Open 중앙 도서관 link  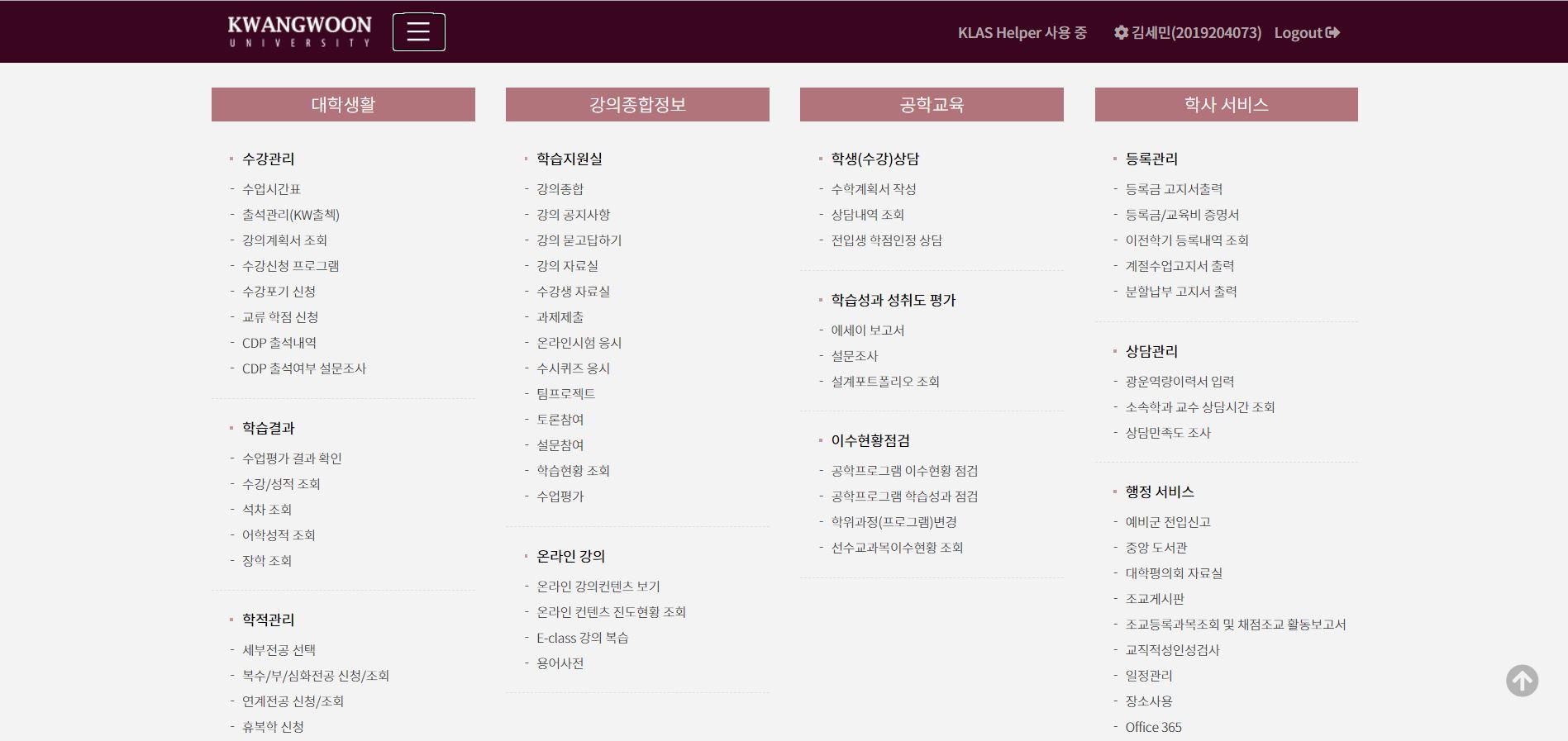[x=1156, y=548]
